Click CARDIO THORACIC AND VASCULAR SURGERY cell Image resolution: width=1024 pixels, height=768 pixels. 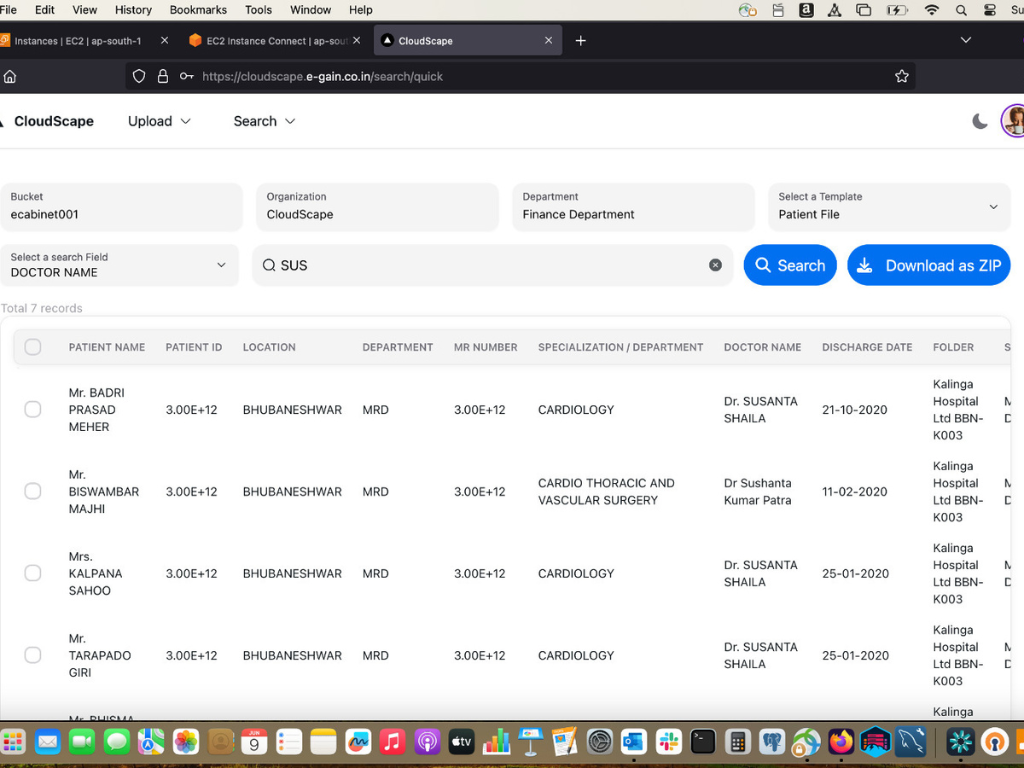coord(606,492)
